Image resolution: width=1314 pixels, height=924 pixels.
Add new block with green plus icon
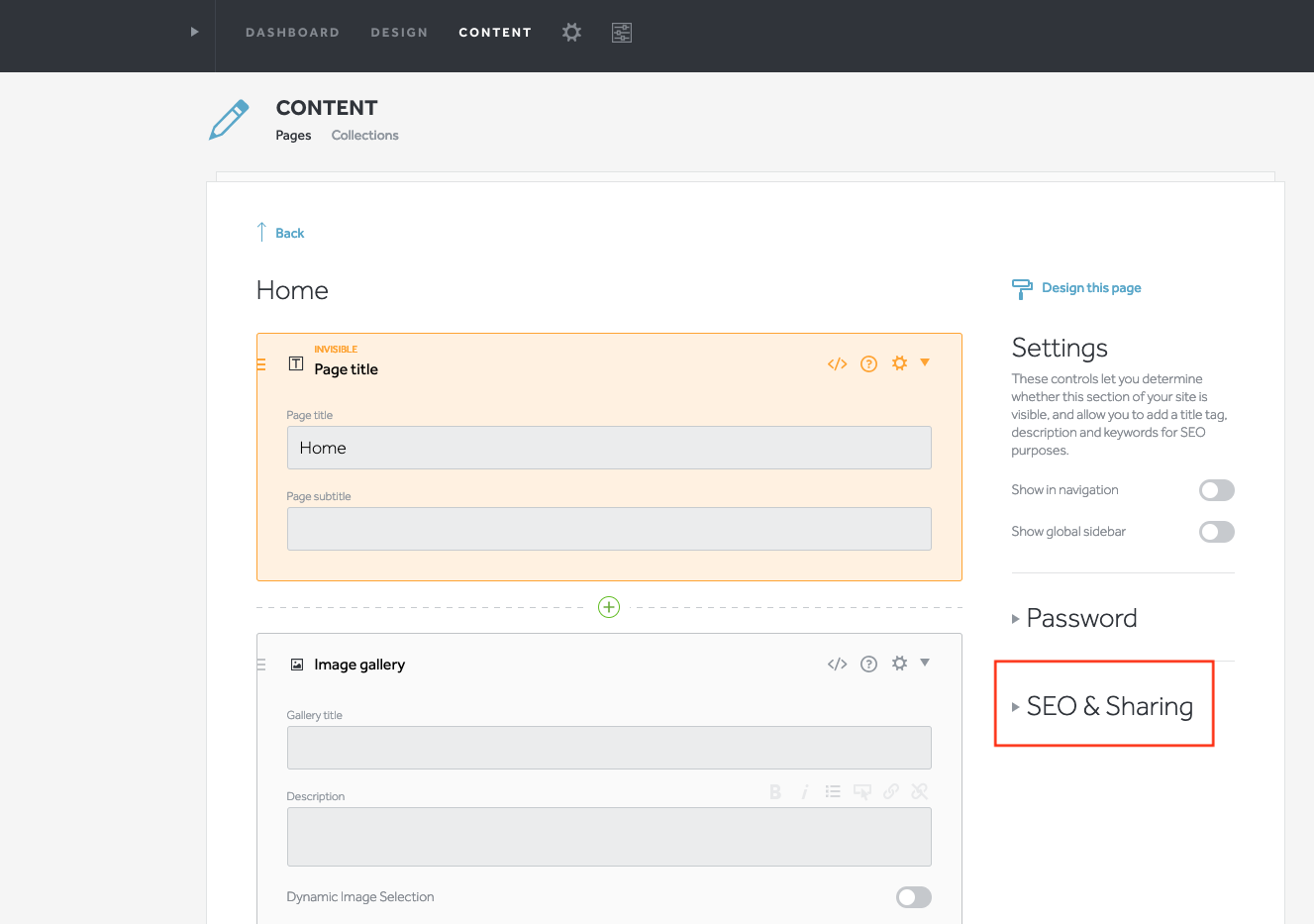(x=609, y=607)
